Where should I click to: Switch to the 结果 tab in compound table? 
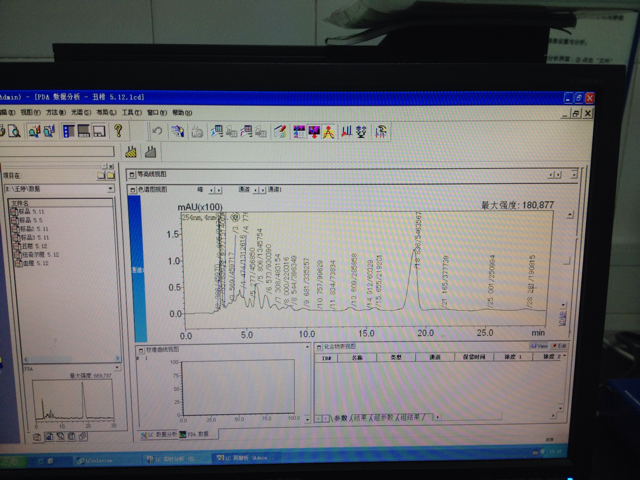pos(360,418)
